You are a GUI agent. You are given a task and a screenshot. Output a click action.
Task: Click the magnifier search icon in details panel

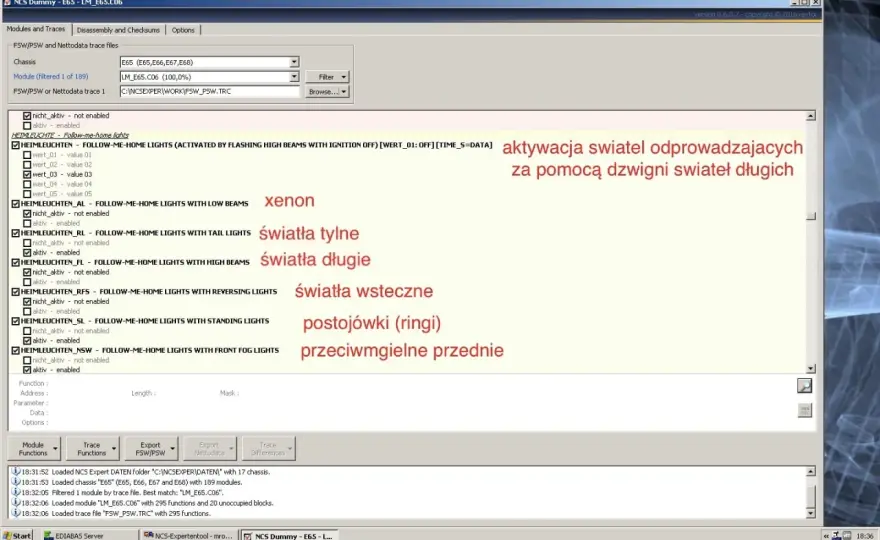[804, 386]
